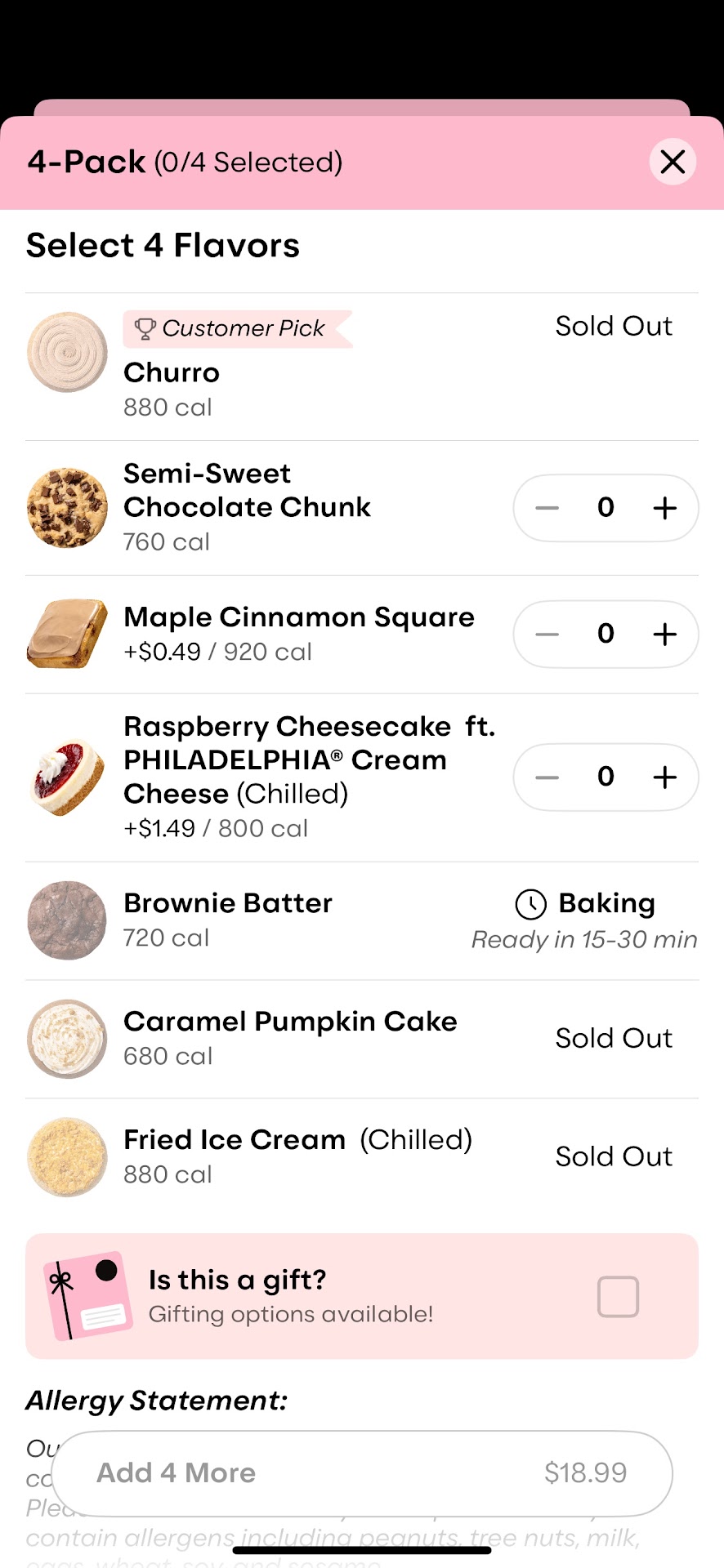The width and height of the screenshot is (724, 1568).
Task: Tap the Brownie Batter flavor name
Action: (228, 903)
